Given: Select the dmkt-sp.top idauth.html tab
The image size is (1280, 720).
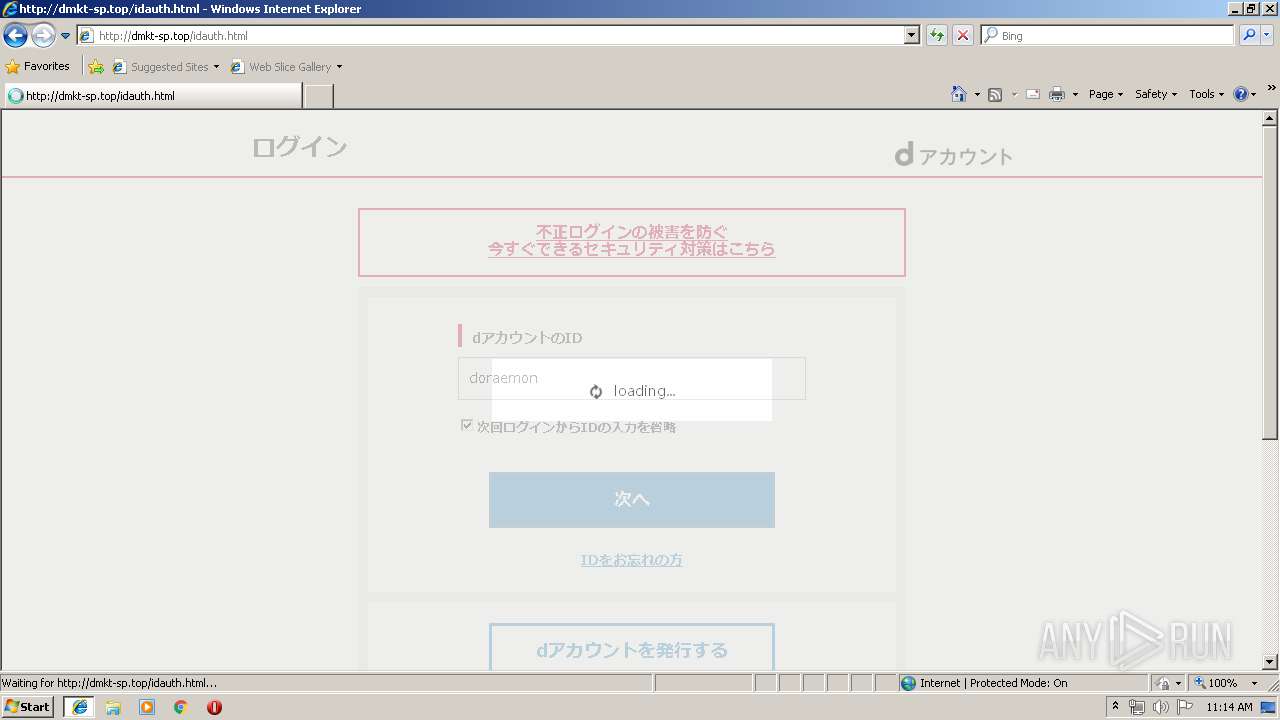Looking at the screenshot, I should [x=152, y=96].
